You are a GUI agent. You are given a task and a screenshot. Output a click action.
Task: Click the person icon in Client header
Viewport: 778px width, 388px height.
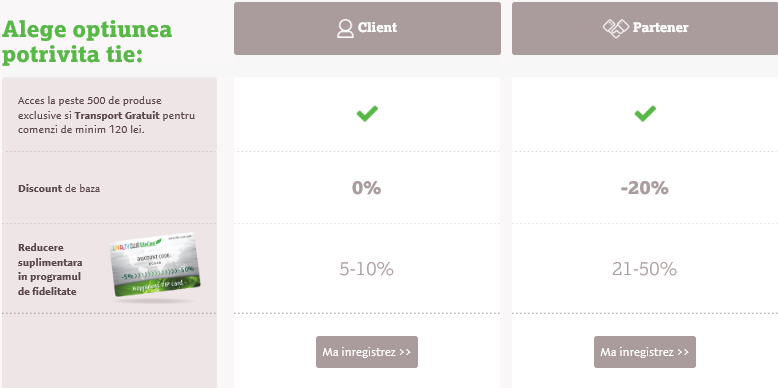345,28
